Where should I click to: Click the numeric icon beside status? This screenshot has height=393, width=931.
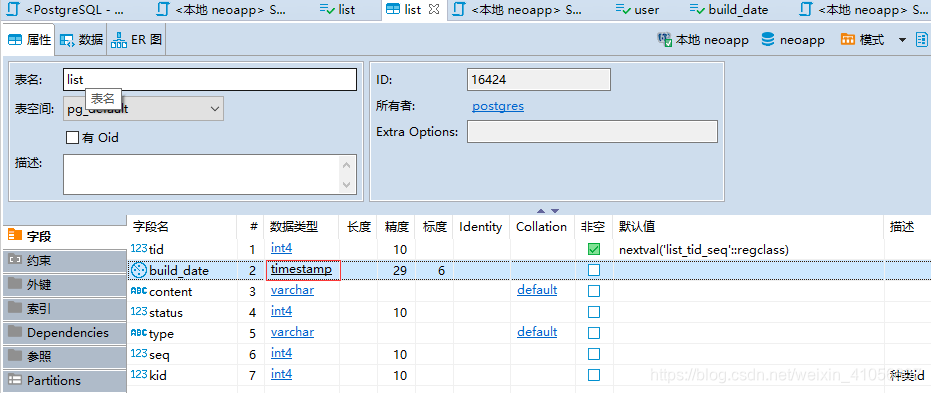pyautogui.click(x=138, y=312)
